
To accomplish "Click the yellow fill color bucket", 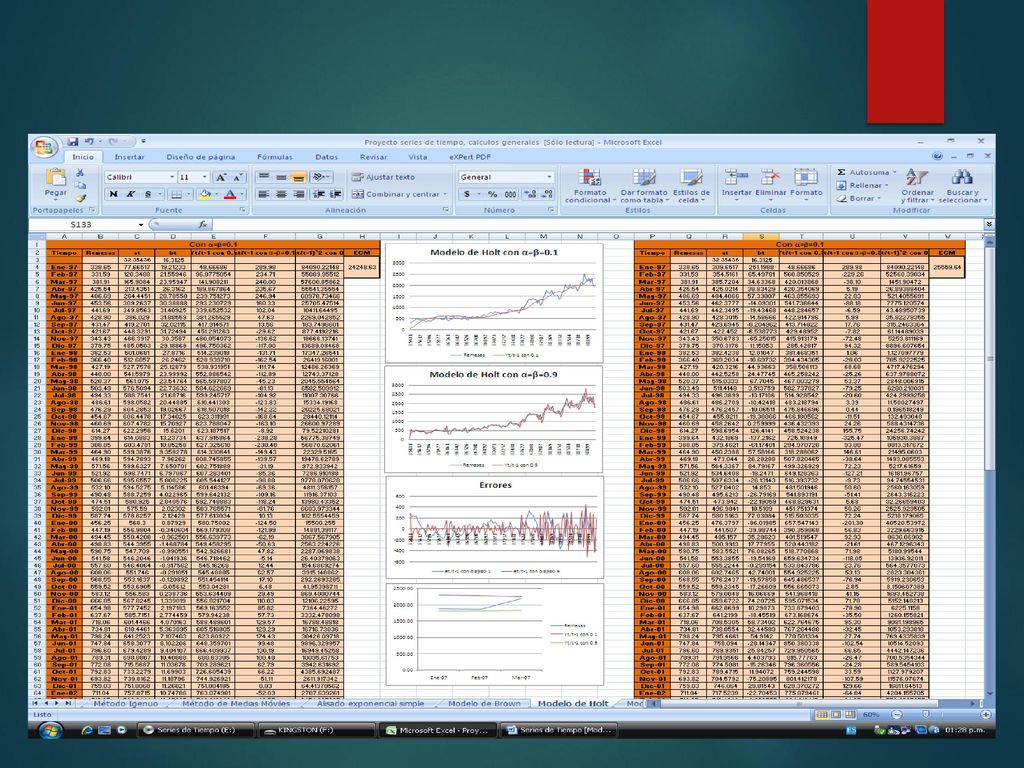I will click(204, 194).
